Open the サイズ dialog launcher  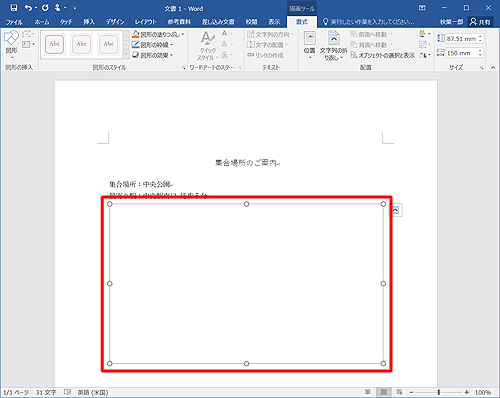click(482, 68)
